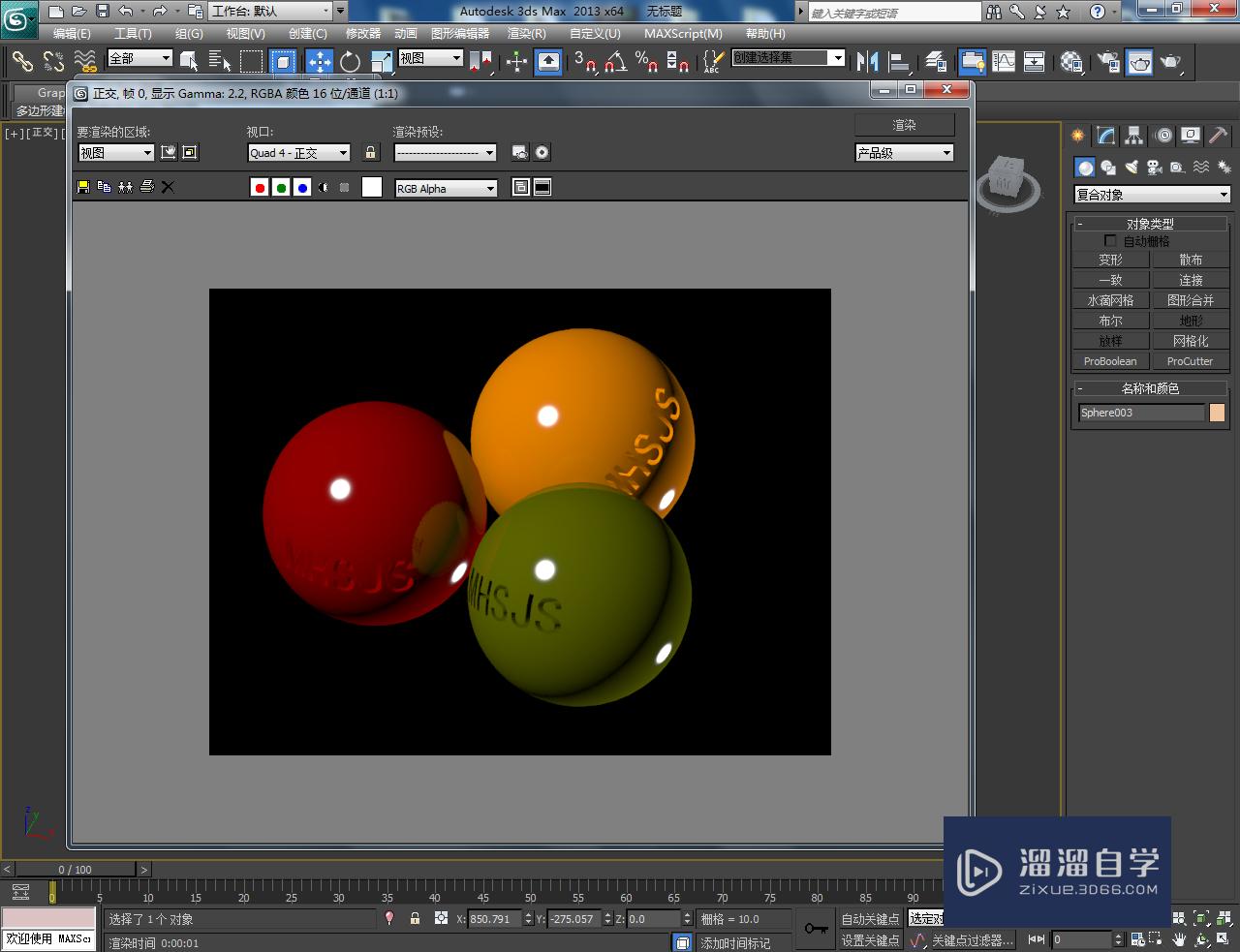Open 编辑(E) menu
The width and height of the screenshot is (1240, 952).
click(x=72, y=33)
